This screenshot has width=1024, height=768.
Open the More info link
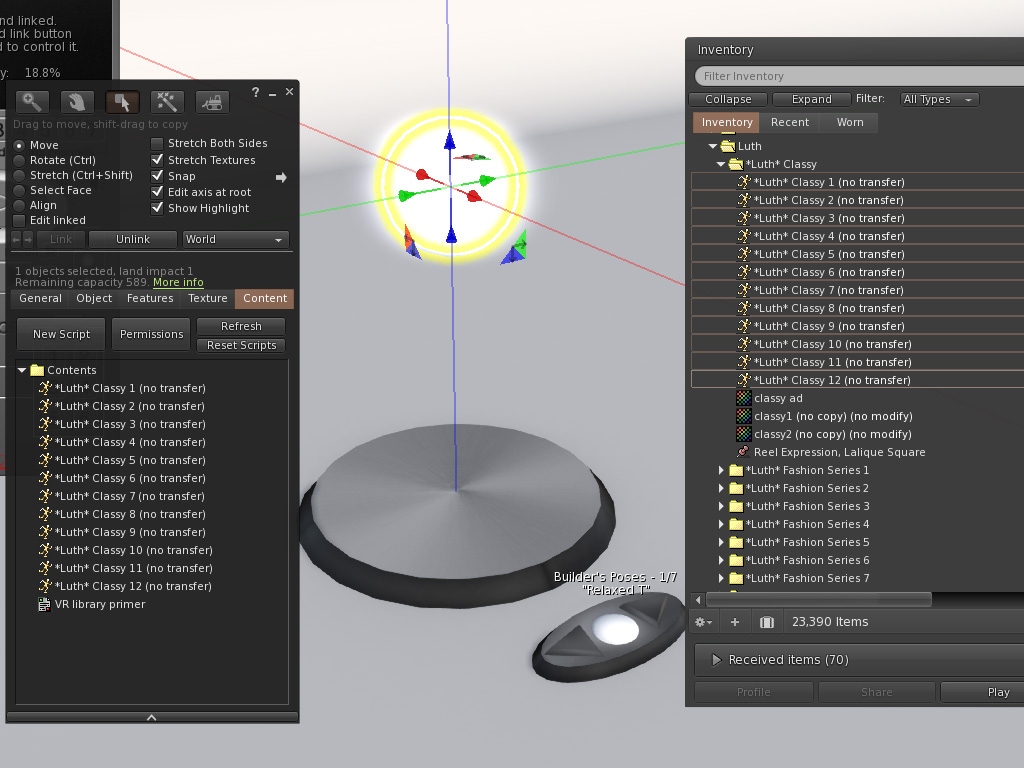tap(178, 282)
